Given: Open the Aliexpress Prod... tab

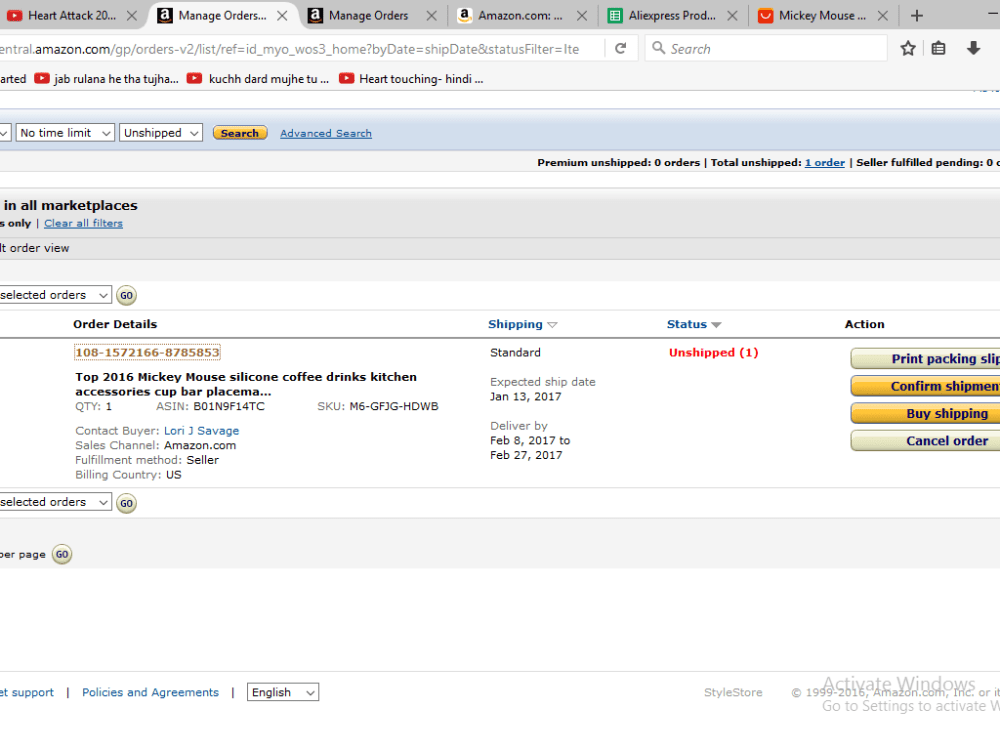Looking at the screenshot, I should click(x=662, y=15).
